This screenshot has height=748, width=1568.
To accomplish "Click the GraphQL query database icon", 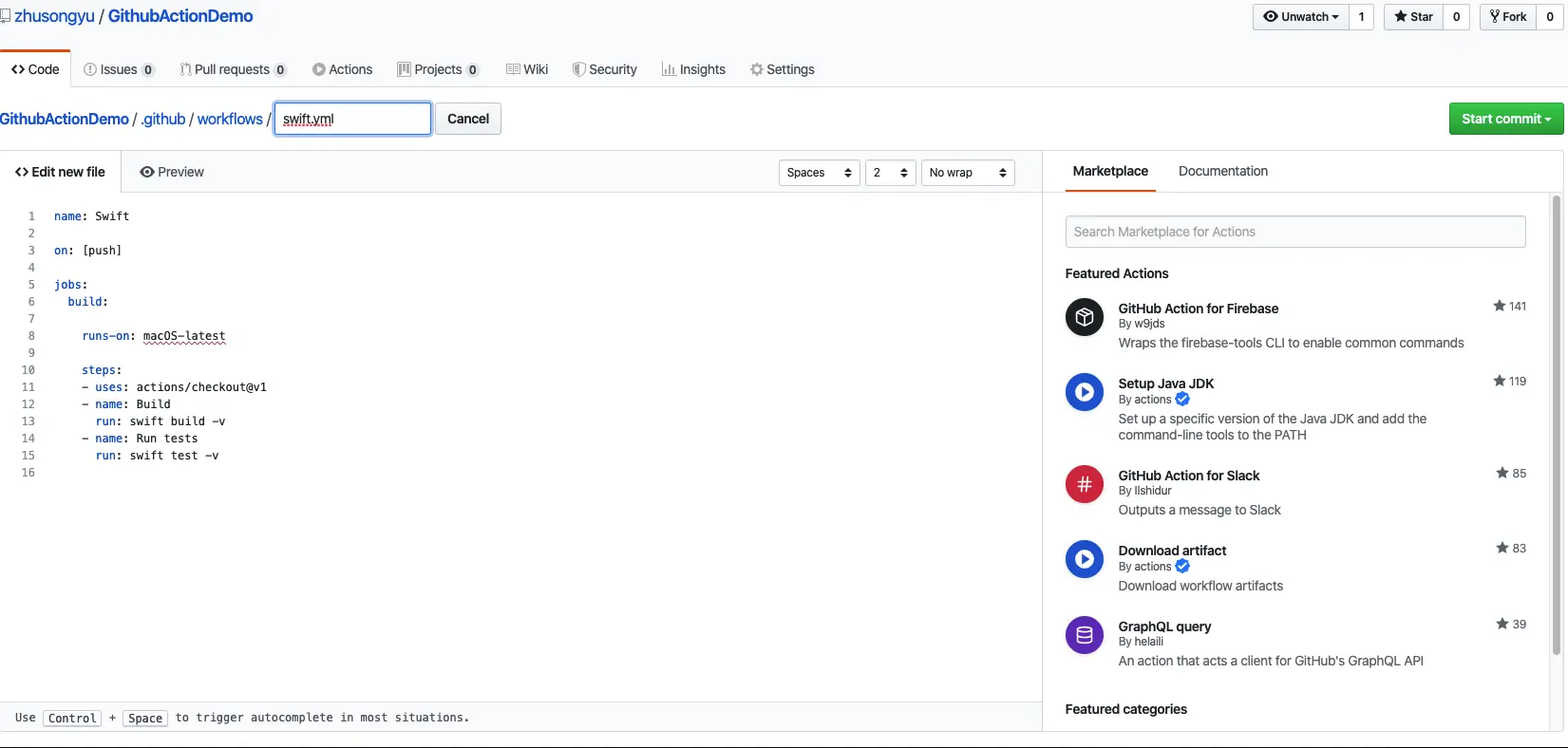I will pyautogui.click(x=1085, y=635).
